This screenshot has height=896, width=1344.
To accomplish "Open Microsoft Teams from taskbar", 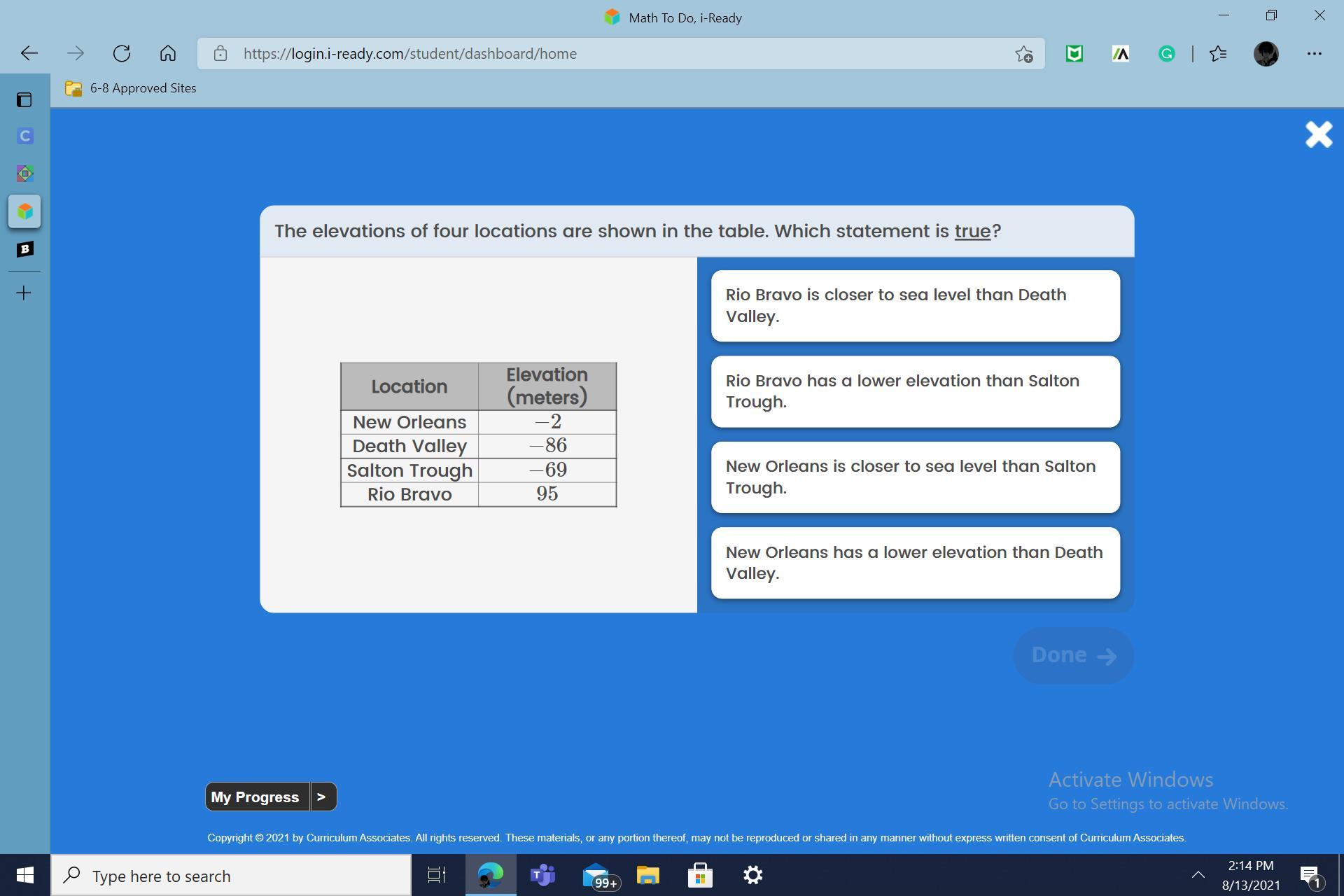I will click(x=542, y=876).
